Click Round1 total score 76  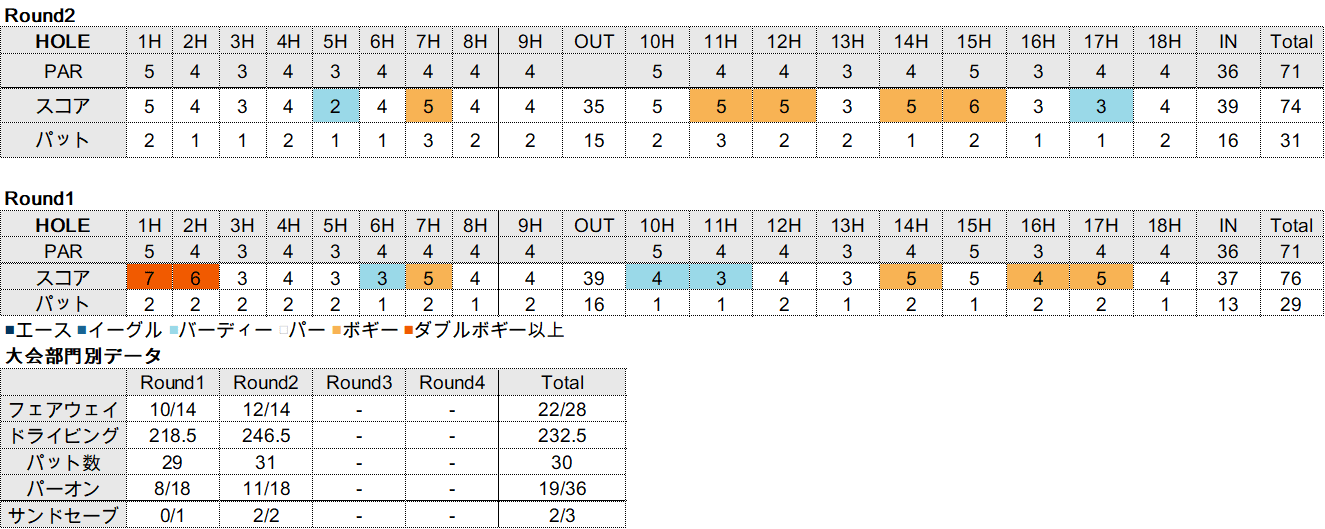[x=1291, y=278]
